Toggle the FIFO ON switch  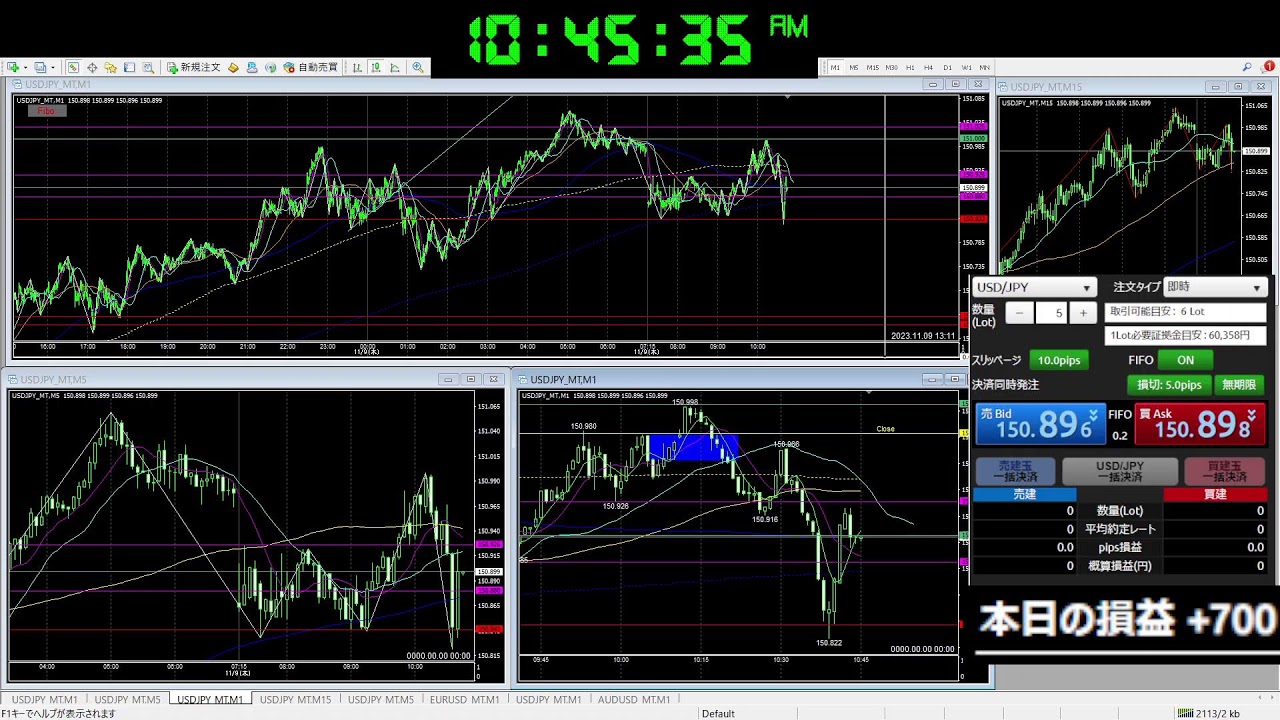click(1185, 360)
